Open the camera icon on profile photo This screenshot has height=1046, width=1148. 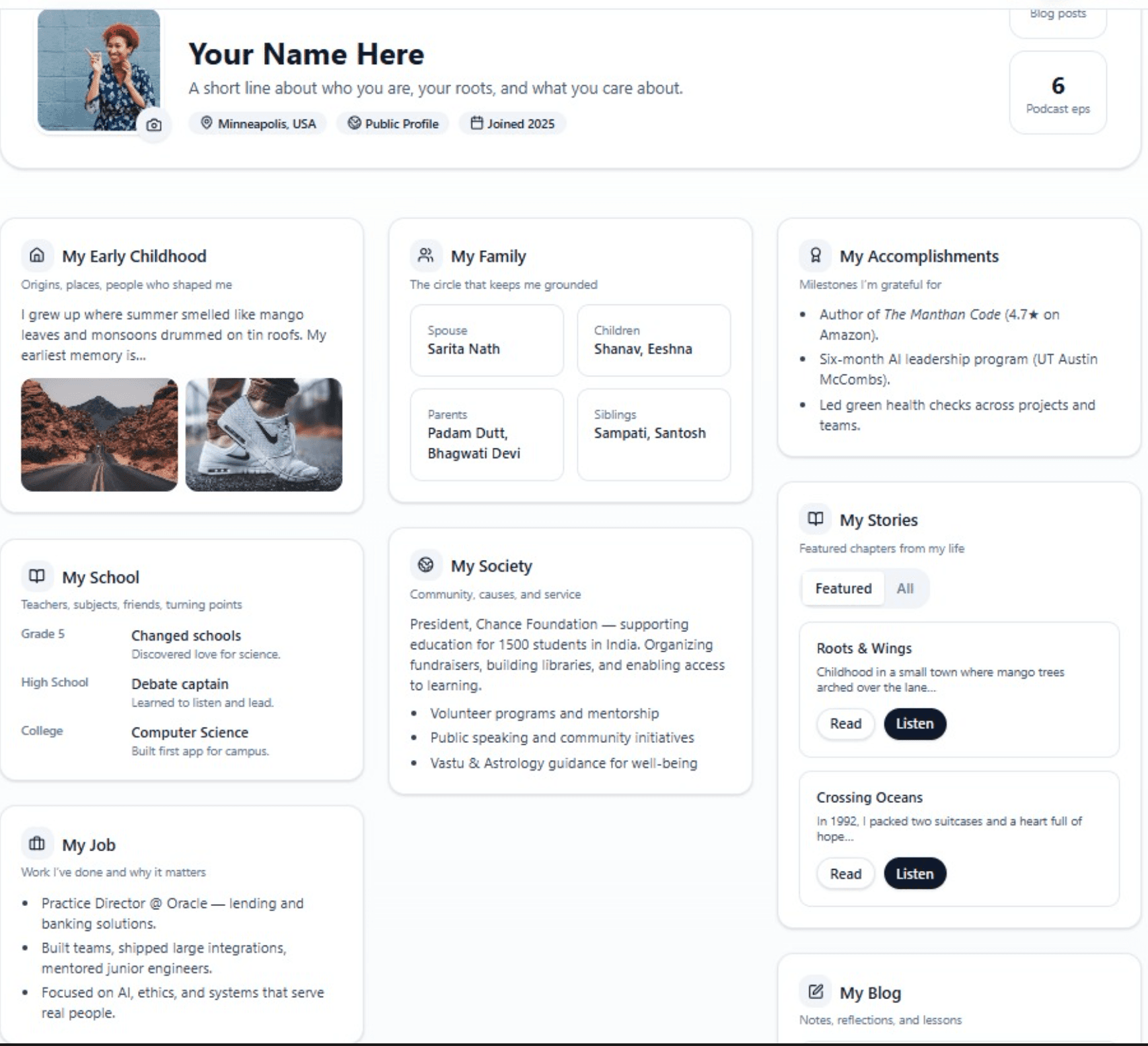153,125
